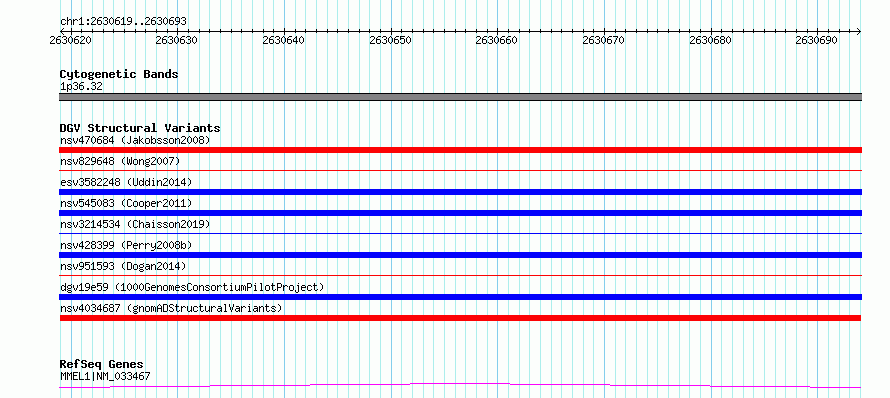Screen dimensions: 890x398
Task: Open the DGV Structural Variants track title
Action: coord(140,128)
